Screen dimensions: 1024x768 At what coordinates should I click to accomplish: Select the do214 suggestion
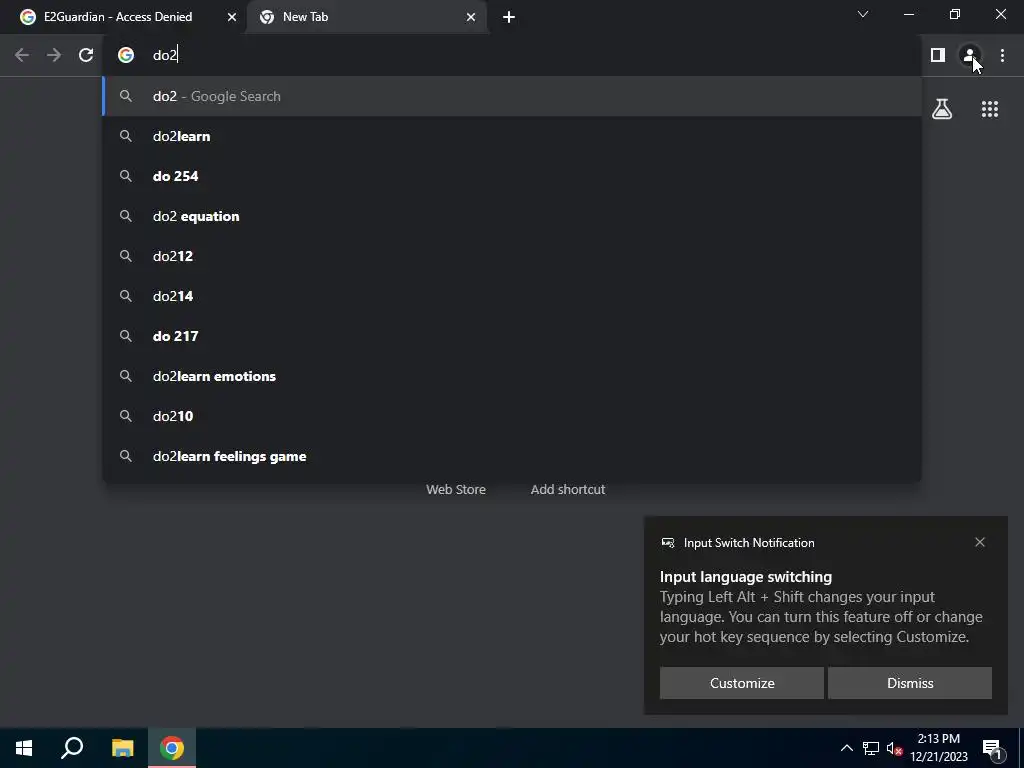pos(512,296)
